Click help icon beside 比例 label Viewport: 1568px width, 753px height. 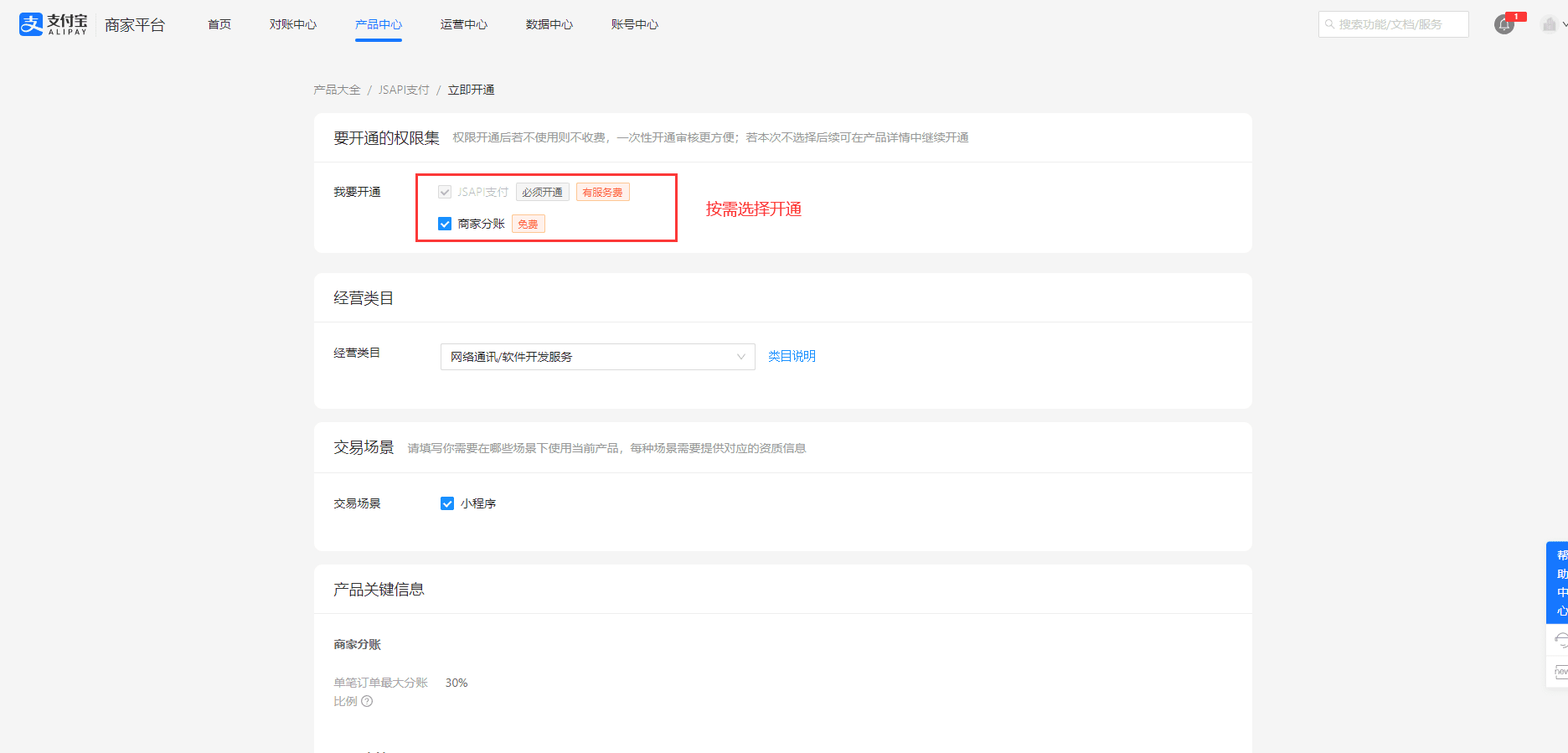click(x=367, y=702)
